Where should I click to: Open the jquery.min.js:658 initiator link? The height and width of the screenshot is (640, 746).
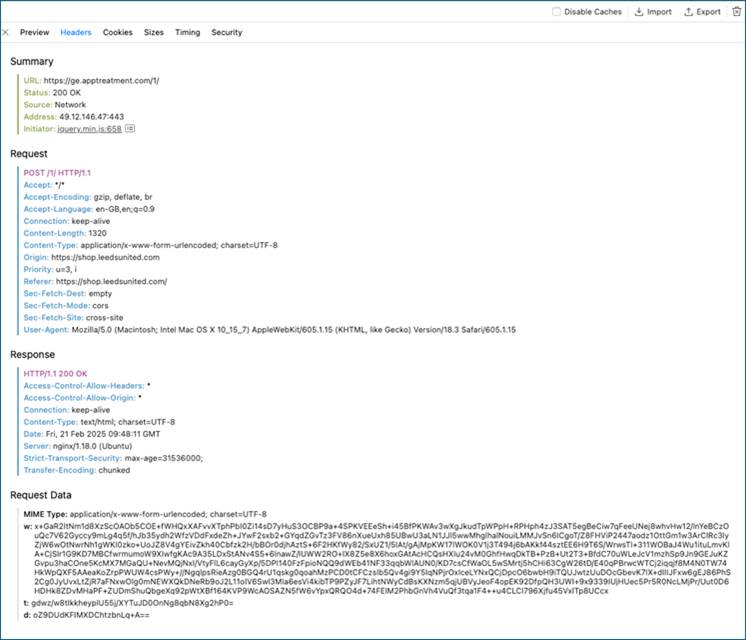(89, 129)
